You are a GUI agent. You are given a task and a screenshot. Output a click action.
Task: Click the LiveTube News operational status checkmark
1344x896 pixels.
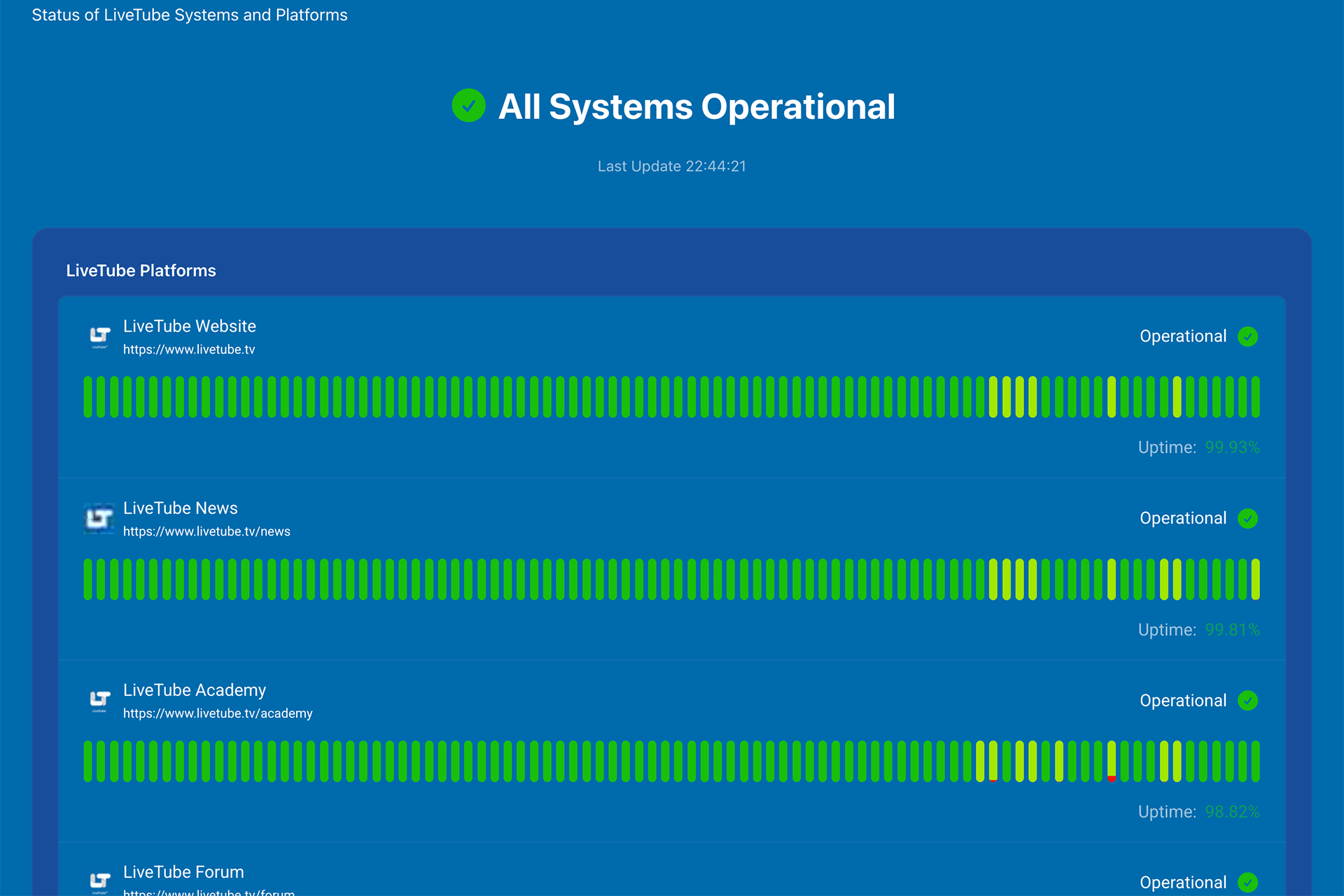(1247, 519)
